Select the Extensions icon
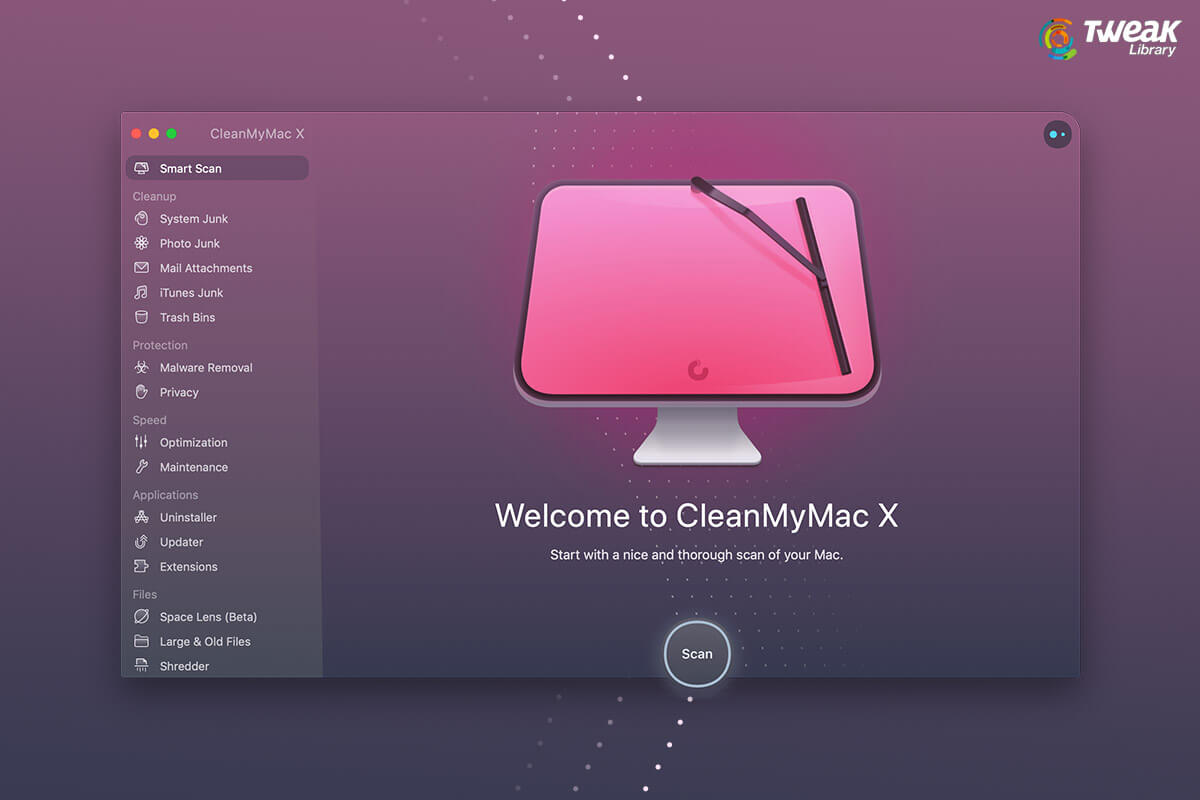The image size is (1200, 800). pos(143,566)
